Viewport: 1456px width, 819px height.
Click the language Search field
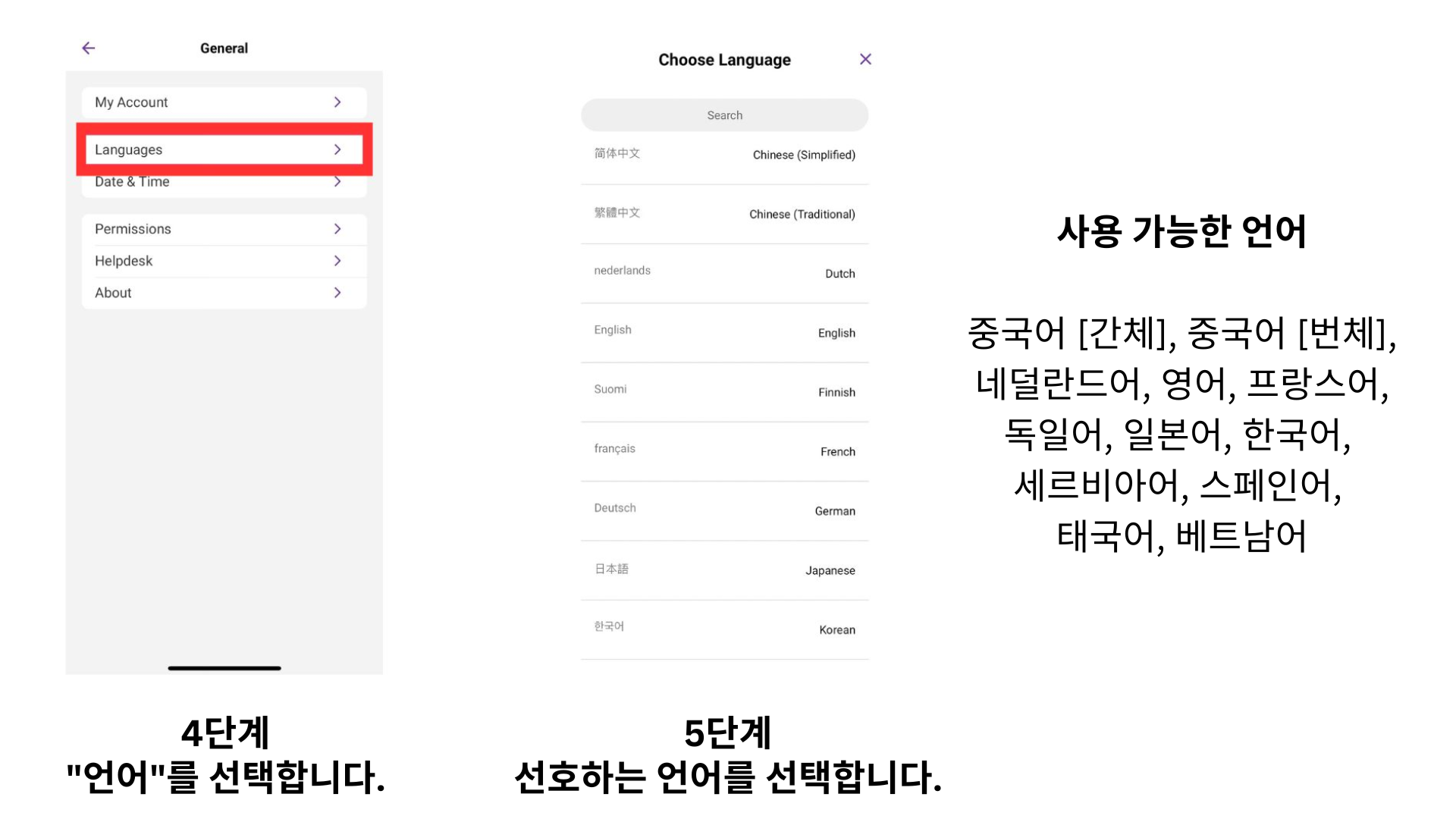(x=724, y=115)
